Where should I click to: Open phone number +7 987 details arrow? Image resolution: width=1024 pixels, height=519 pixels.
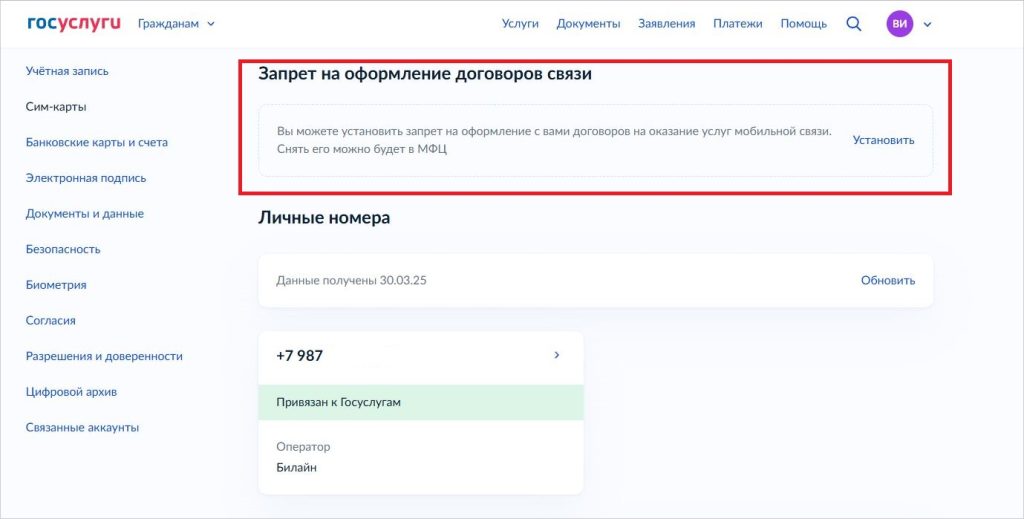(x=557, y=355)
